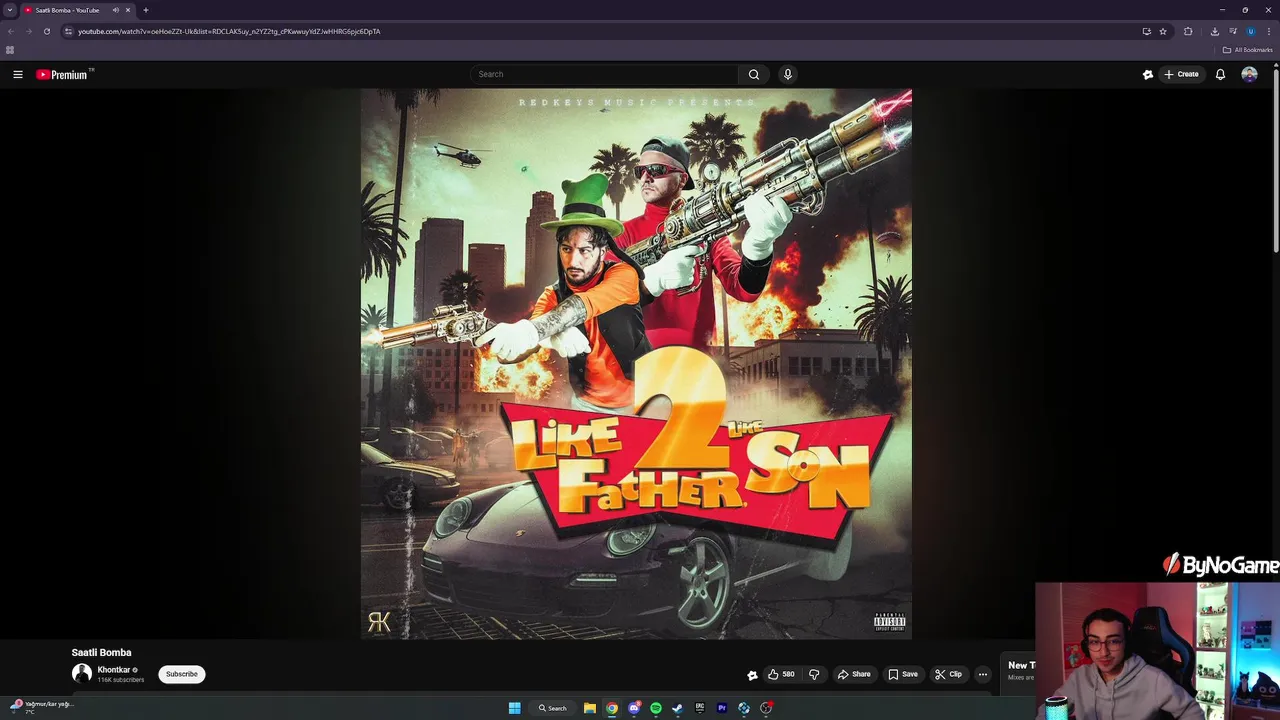Image resolution: width=1280 pixels, height=720 pixels.
Task: Open more actions three-dot menu under video
Action: (982, 674)
